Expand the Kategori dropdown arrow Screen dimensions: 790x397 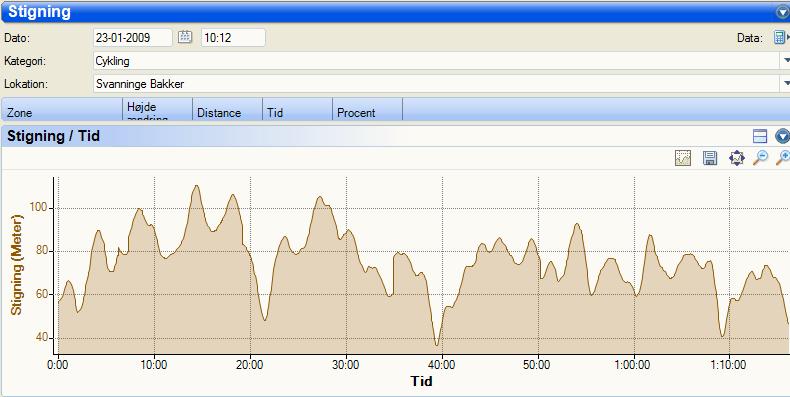coord(786,60)
